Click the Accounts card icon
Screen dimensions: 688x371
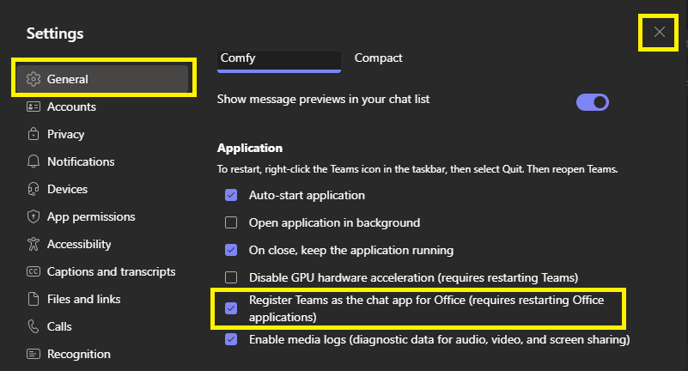pos(33,107)
